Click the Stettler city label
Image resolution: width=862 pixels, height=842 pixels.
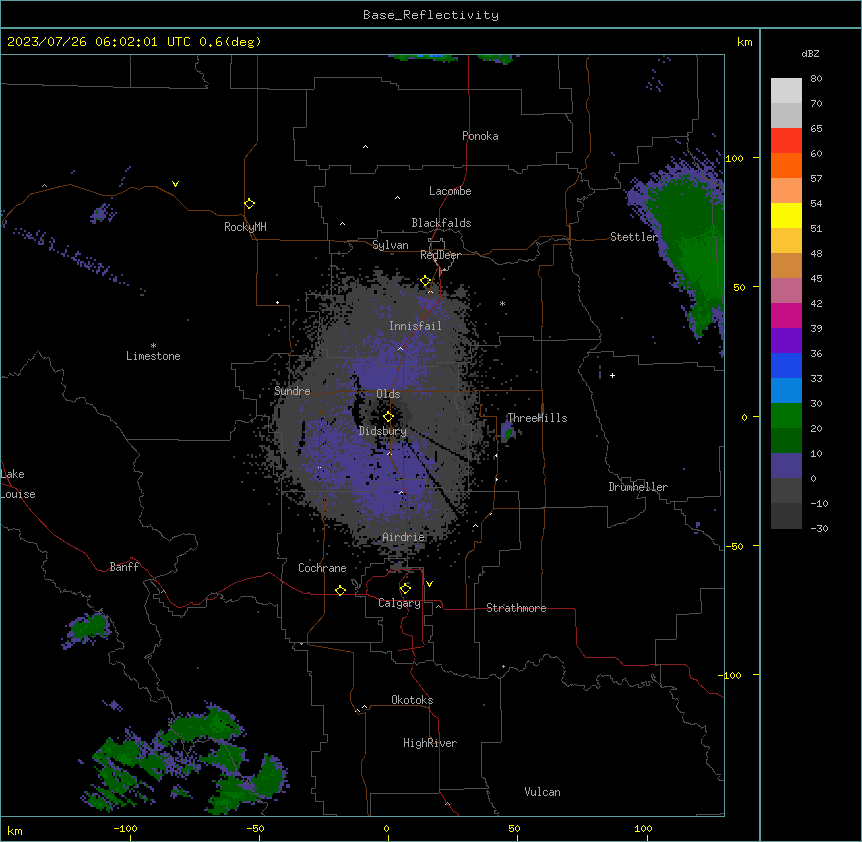tap(634, 237)
